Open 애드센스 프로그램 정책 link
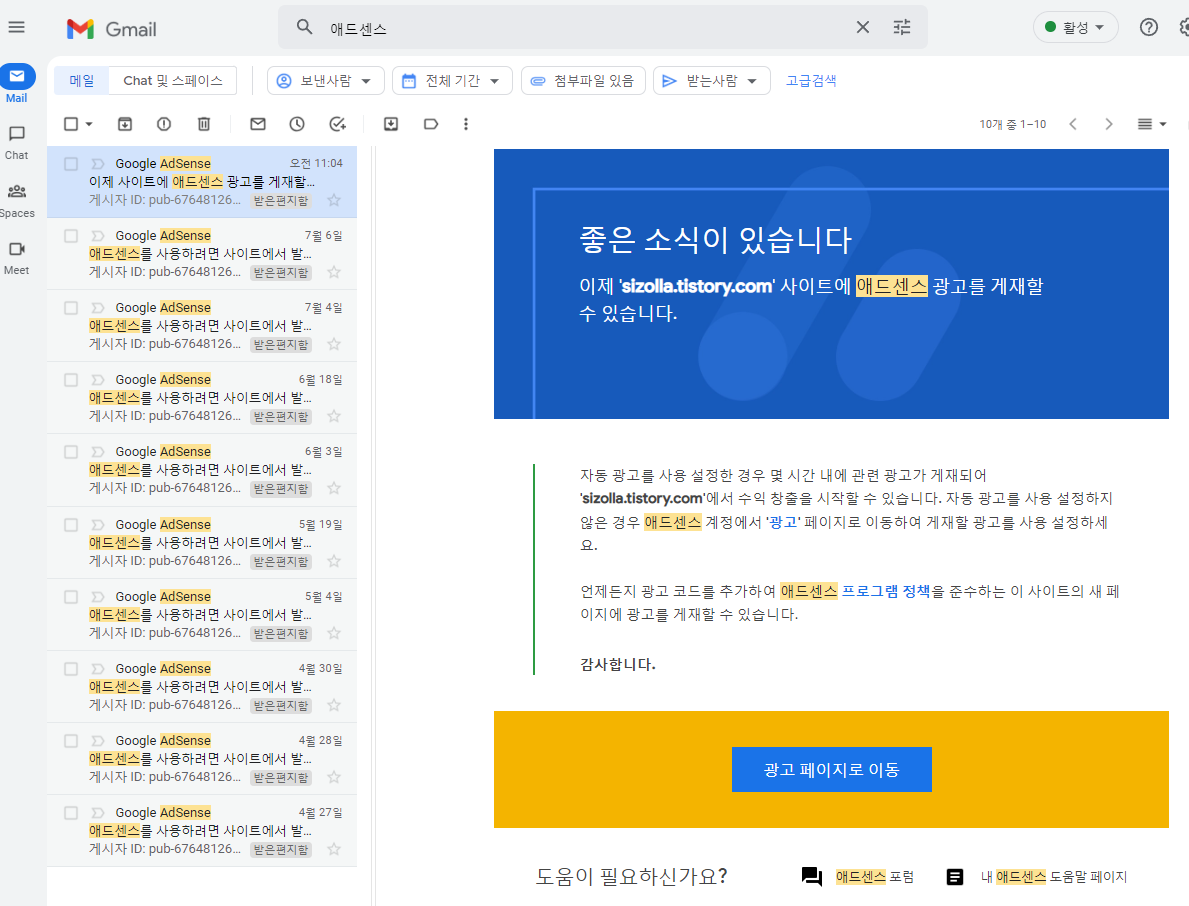This screenshot has height=906, width=1189. pyautogui.click(x=855, y=591)
